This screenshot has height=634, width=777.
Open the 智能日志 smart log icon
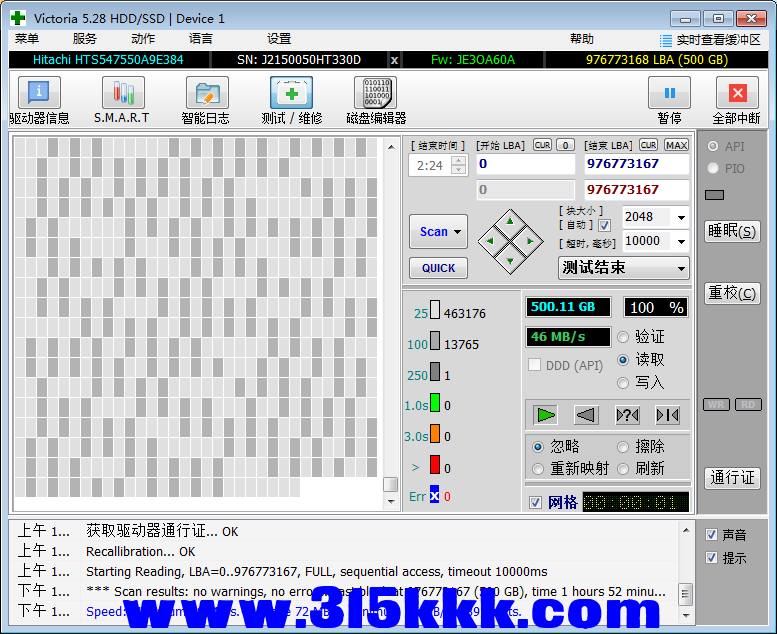point(207,93)
